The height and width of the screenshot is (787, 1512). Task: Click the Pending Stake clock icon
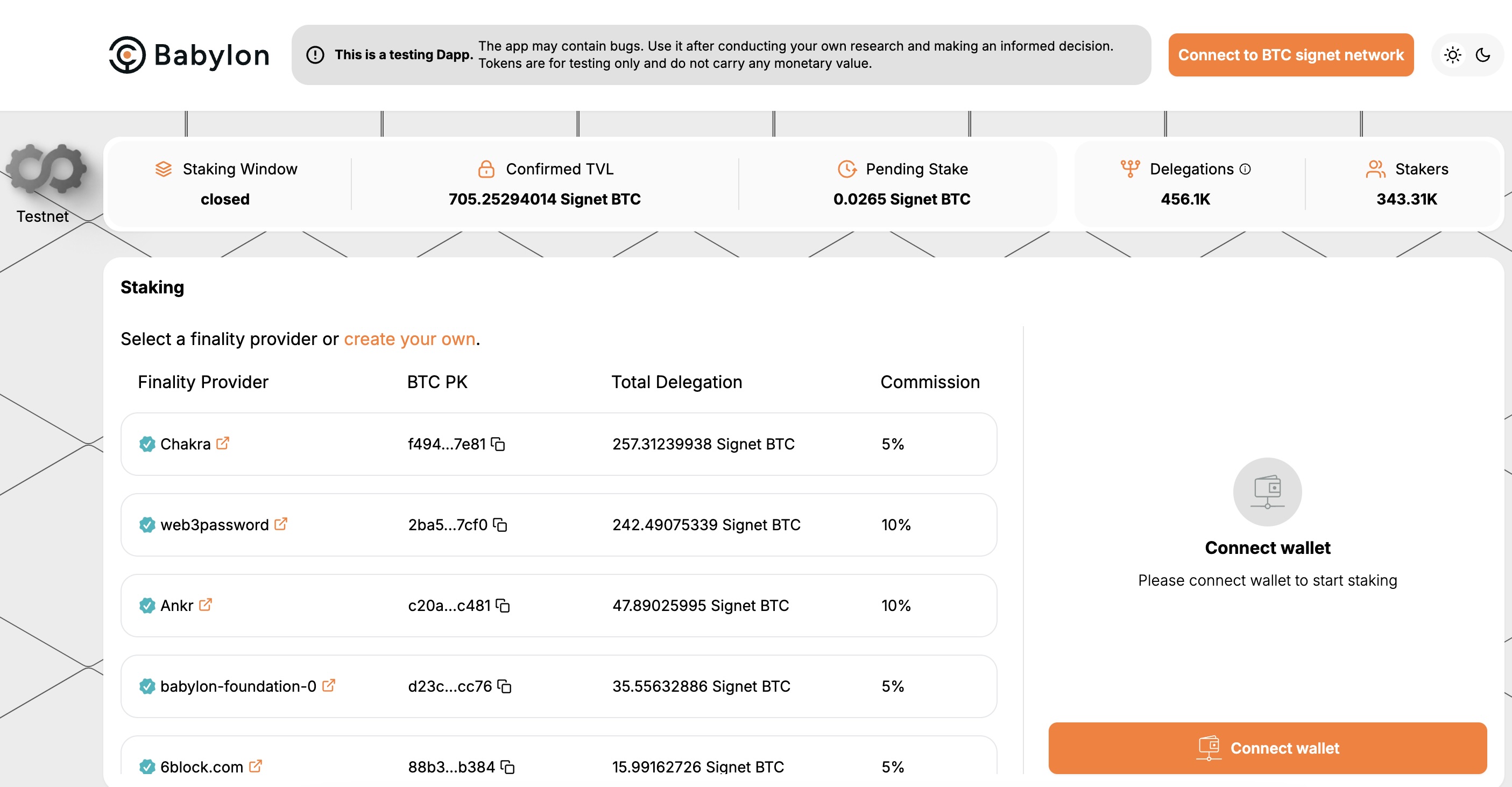pos(846,169)
